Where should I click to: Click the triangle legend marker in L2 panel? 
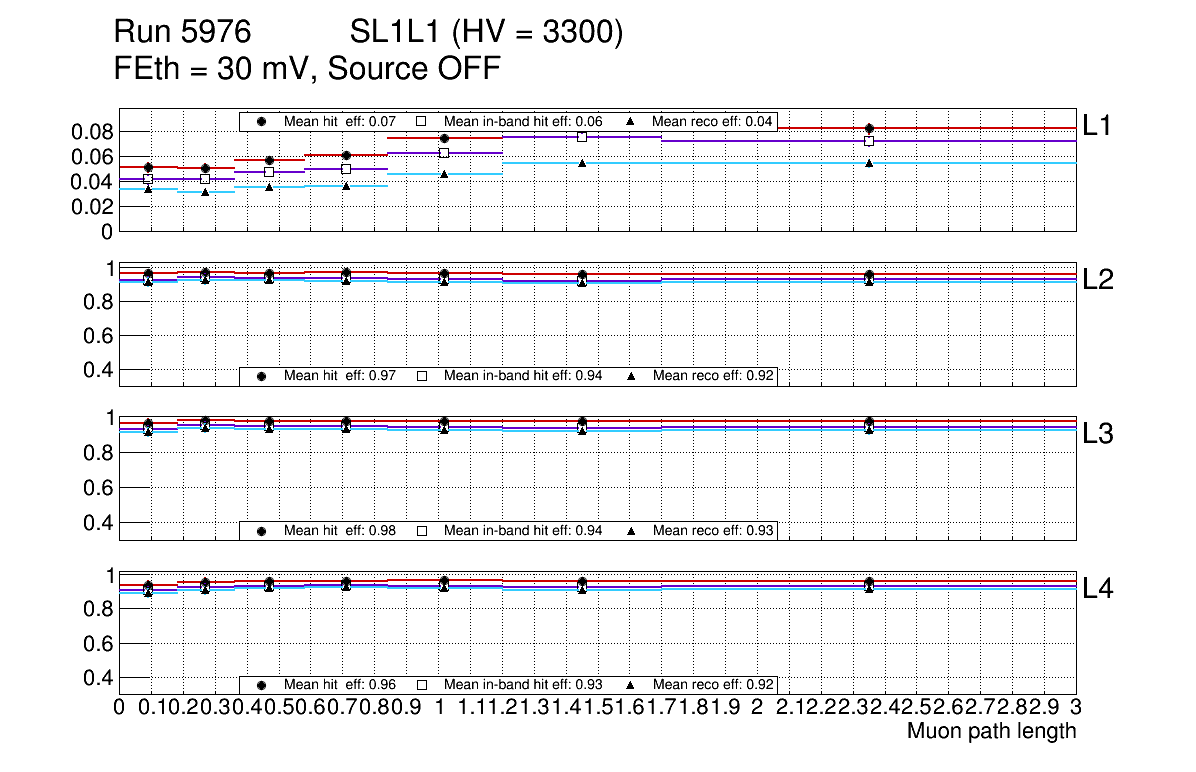click(631, 376)
